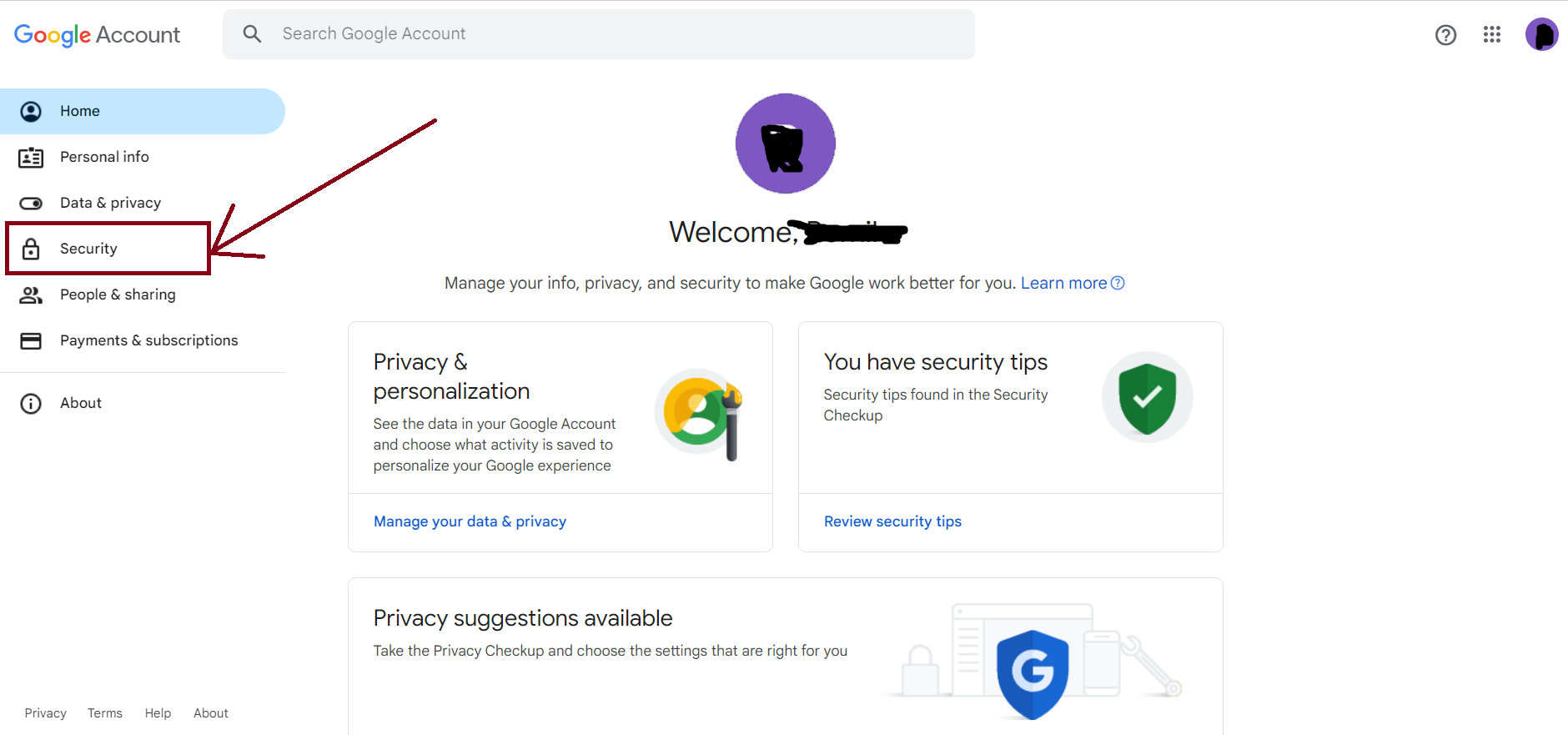Open Personal info section

pos(104,157)
